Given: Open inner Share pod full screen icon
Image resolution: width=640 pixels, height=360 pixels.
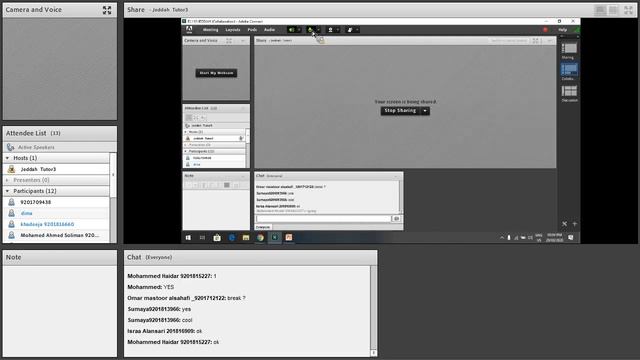Looking at the screenshot, I should click(535, 41).
